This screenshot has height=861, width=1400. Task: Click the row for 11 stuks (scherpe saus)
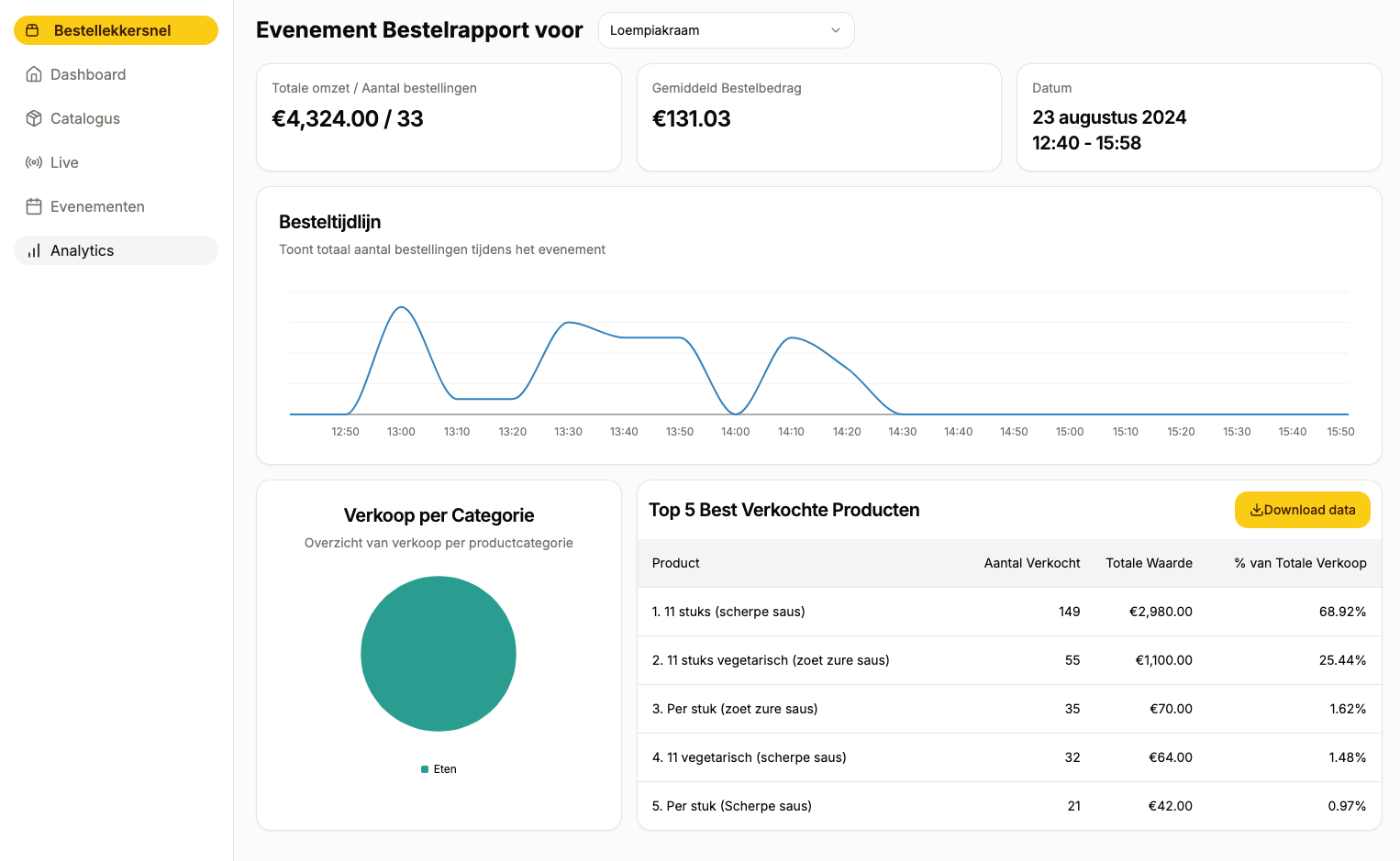click(1008, 612)
